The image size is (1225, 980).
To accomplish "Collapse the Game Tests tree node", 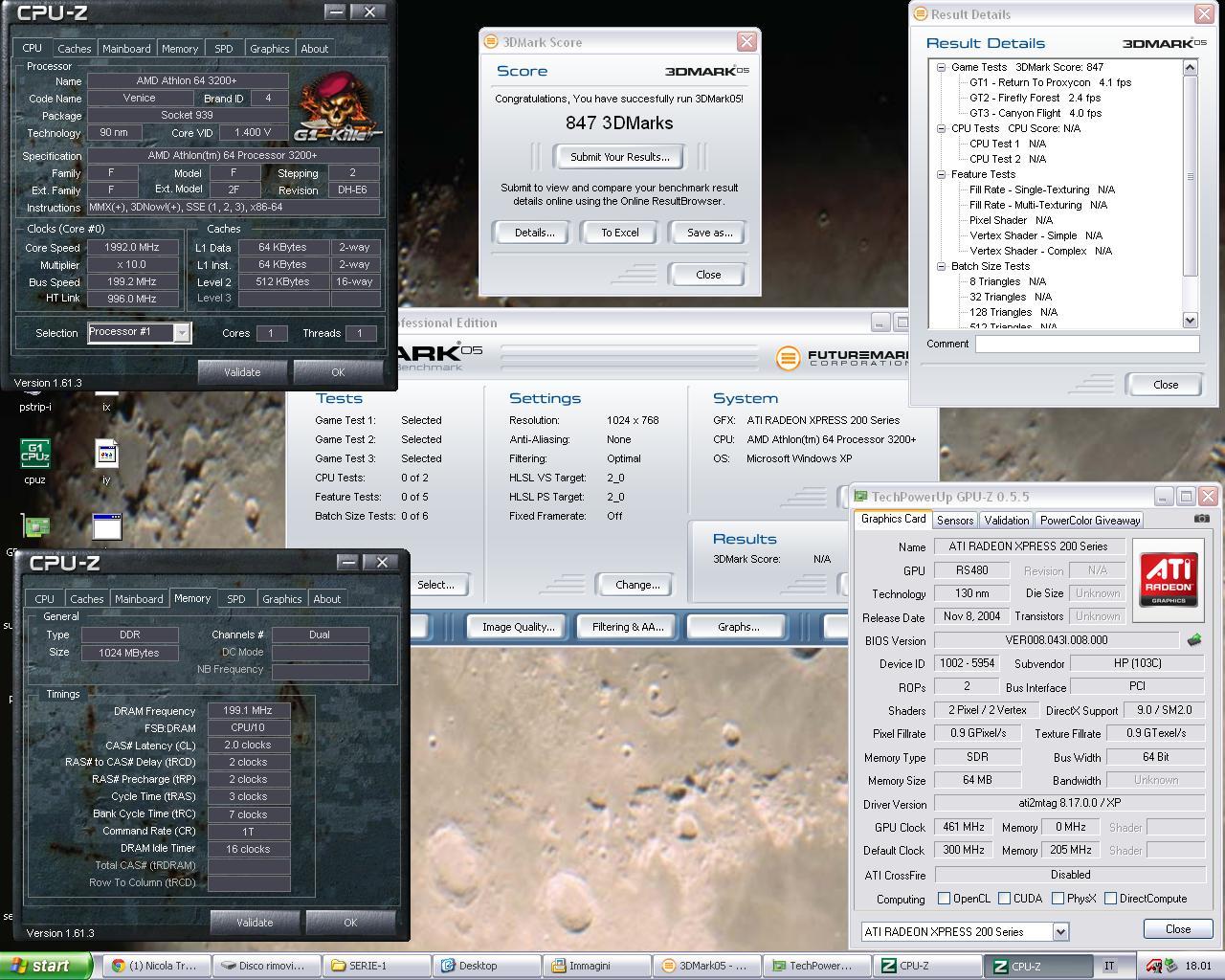I will (941, 67).
